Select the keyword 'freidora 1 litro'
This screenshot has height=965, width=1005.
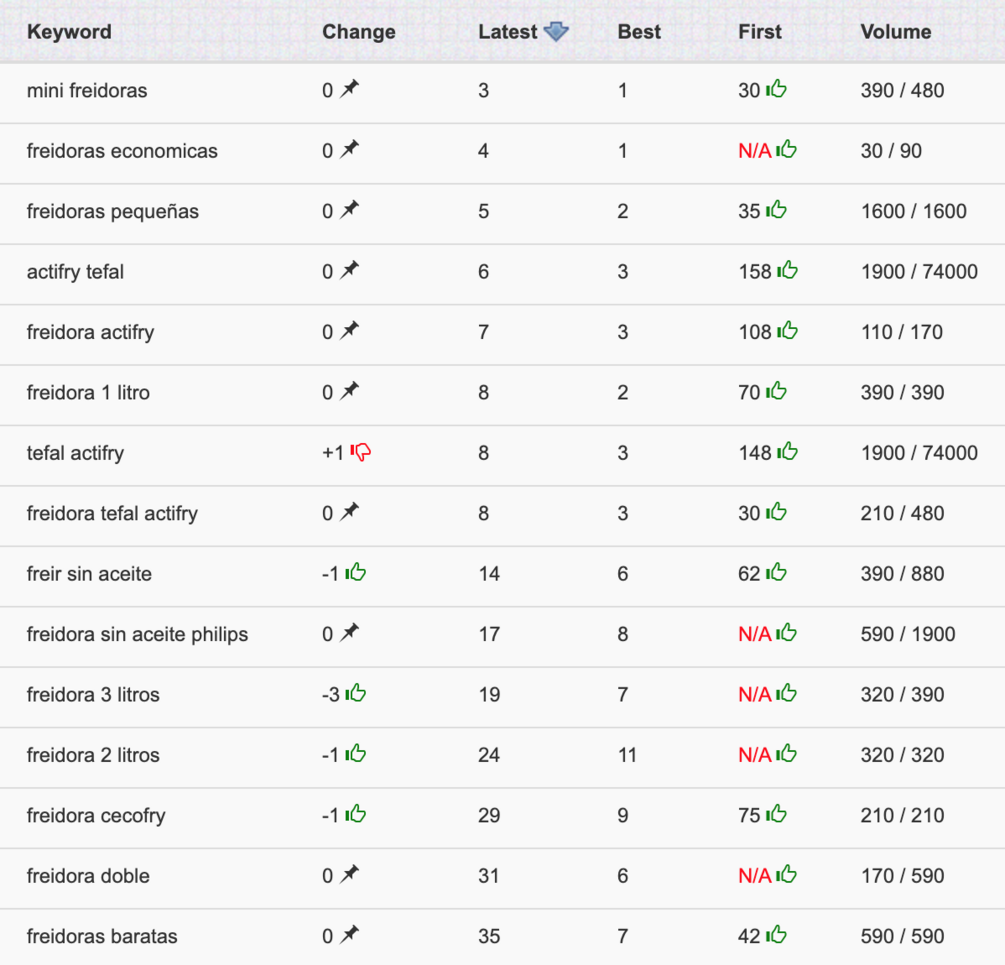coord(88,392)
